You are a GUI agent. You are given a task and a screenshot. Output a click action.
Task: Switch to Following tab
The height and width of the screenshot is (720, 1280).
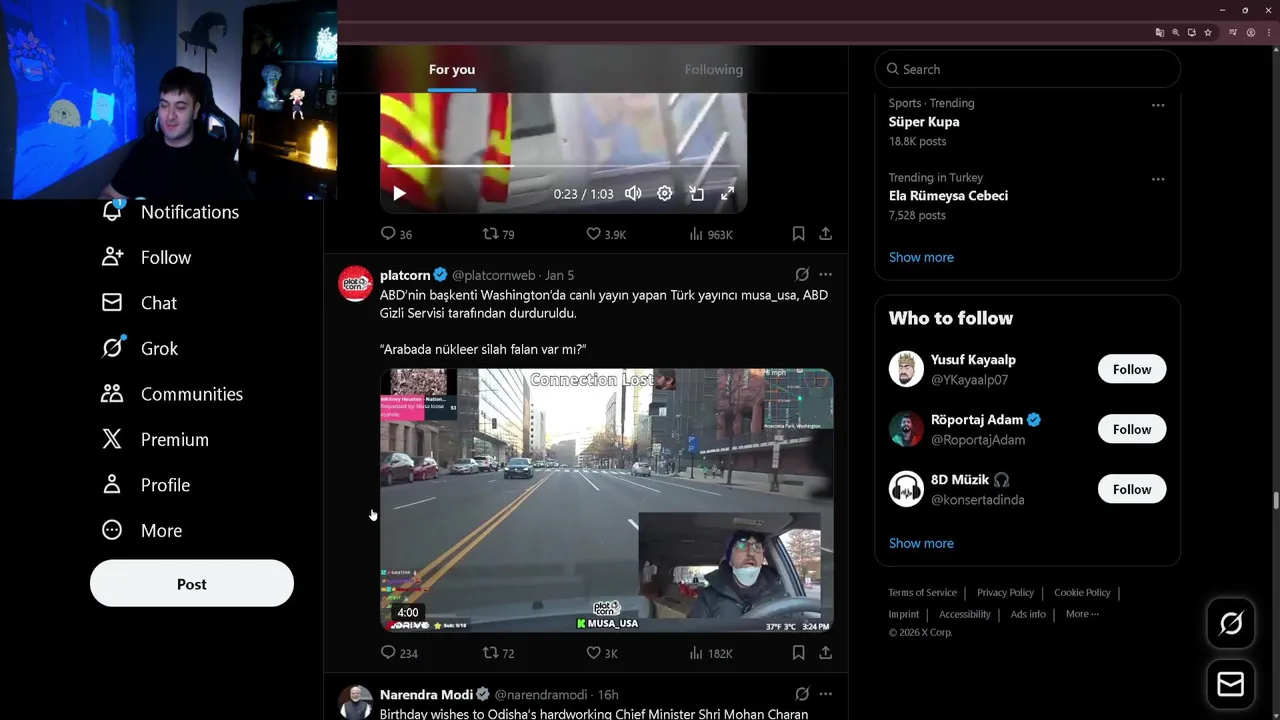pyautogui.click(x=714, y=69)
